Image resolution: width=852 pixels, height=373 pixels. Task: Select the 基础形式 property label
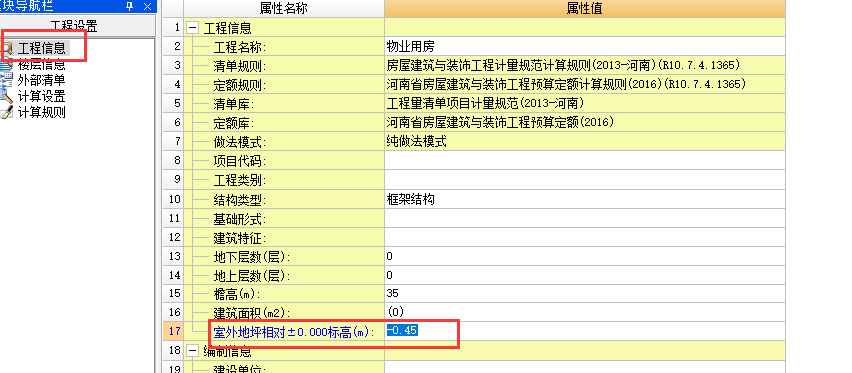[x=240, y=219]
